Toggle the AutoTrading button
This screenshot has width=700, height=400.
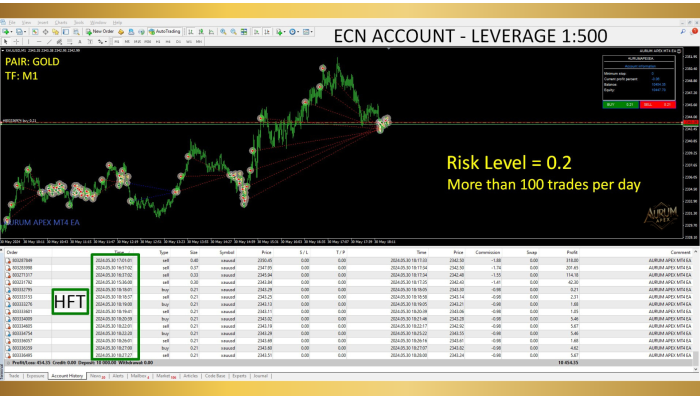point(166,31)
